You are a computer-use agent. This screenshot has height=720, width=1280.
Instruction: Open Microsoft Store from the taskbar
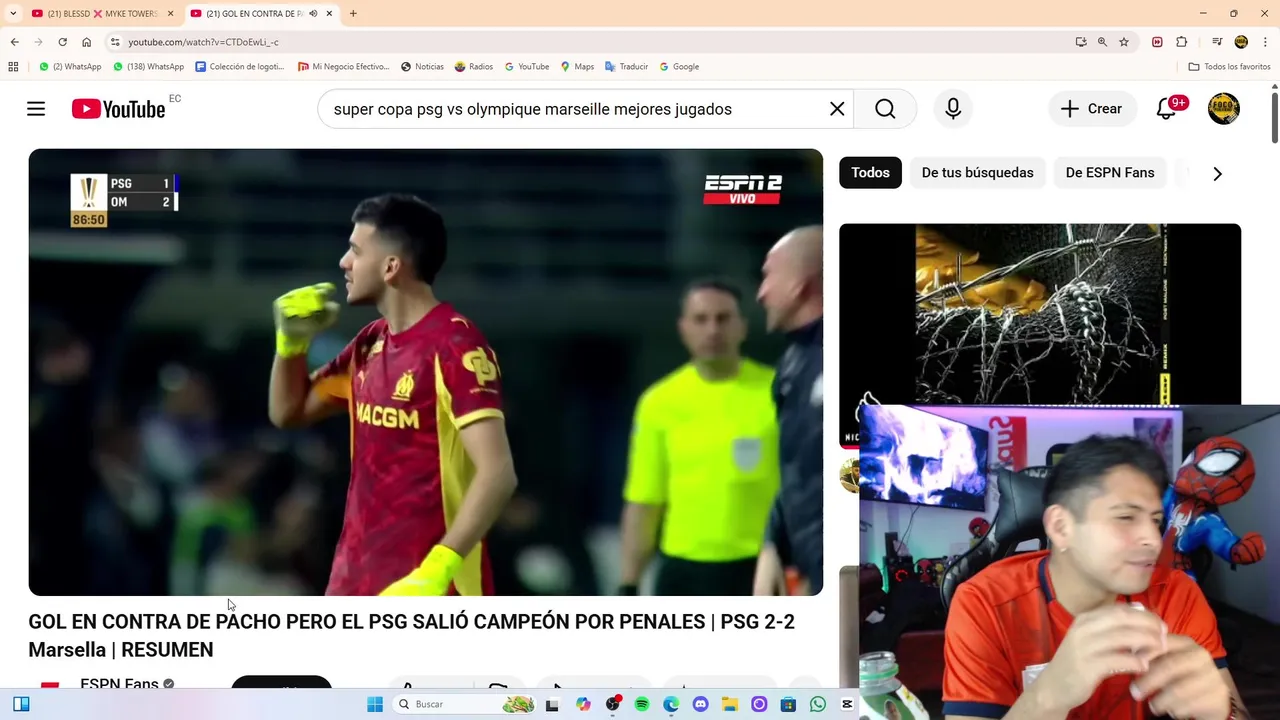pos(789,704)
